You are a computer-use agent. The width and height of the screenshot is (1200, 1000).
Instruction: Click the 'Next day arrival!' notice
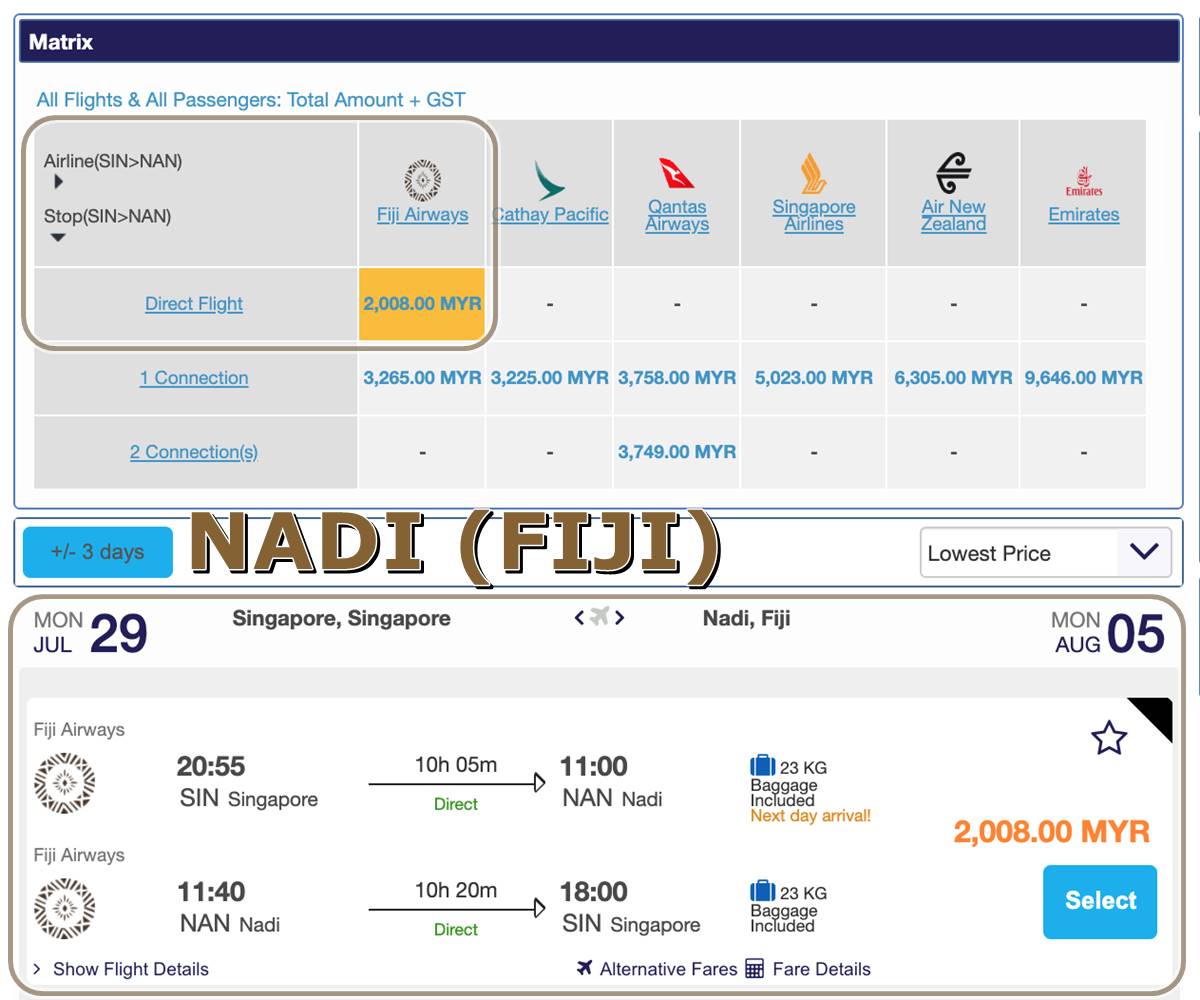811,816
